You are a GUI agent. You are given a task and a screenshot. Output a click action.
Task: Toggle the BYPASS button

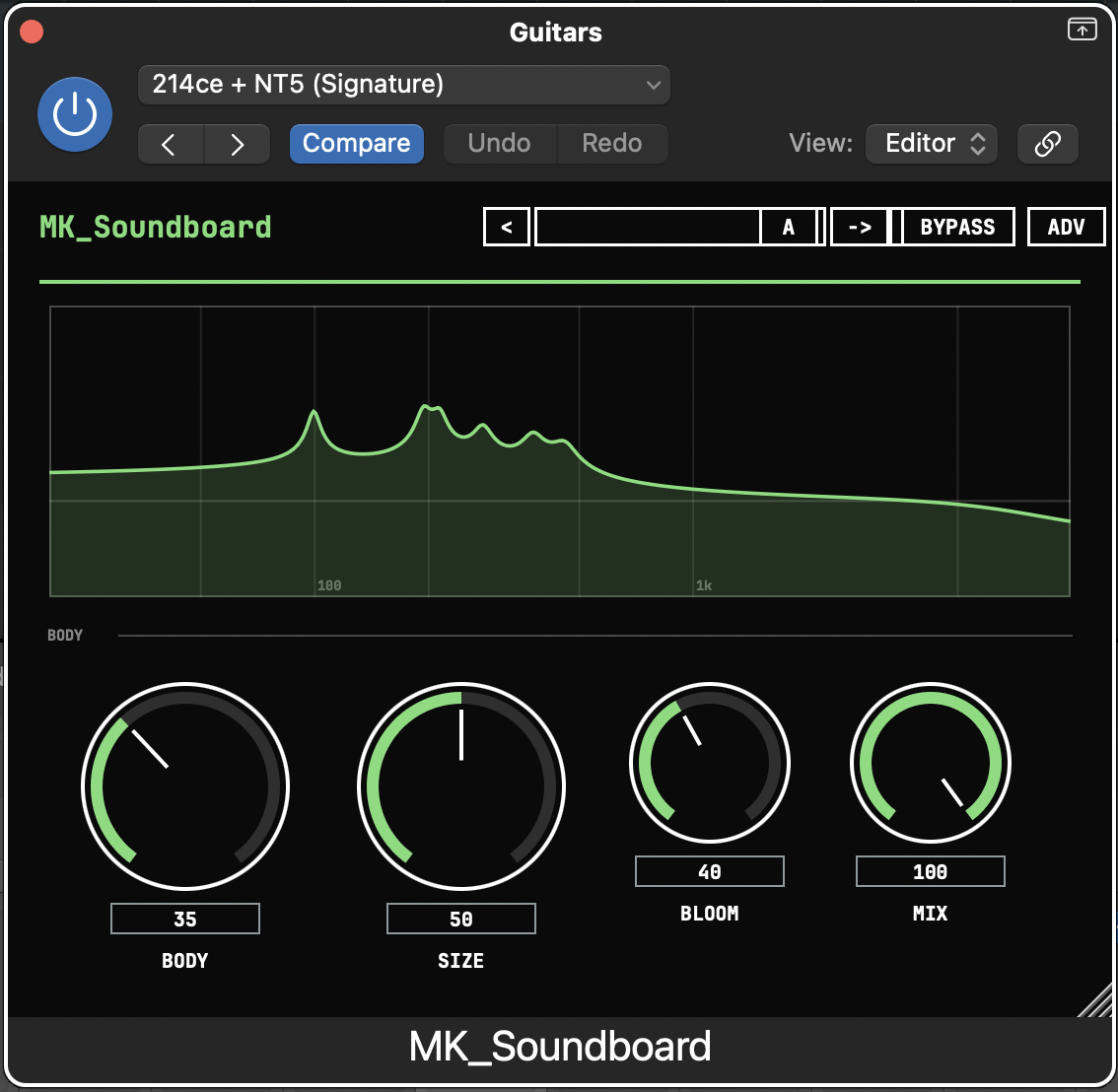pyautogui.click(x=957, y=228)
